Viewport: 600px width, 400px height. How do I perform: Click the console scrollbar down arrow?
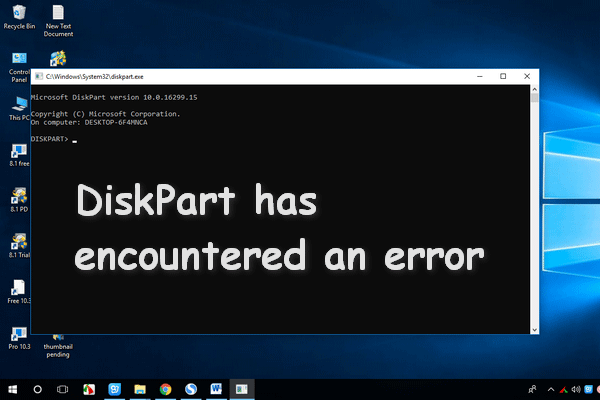(x=535, y=330)
